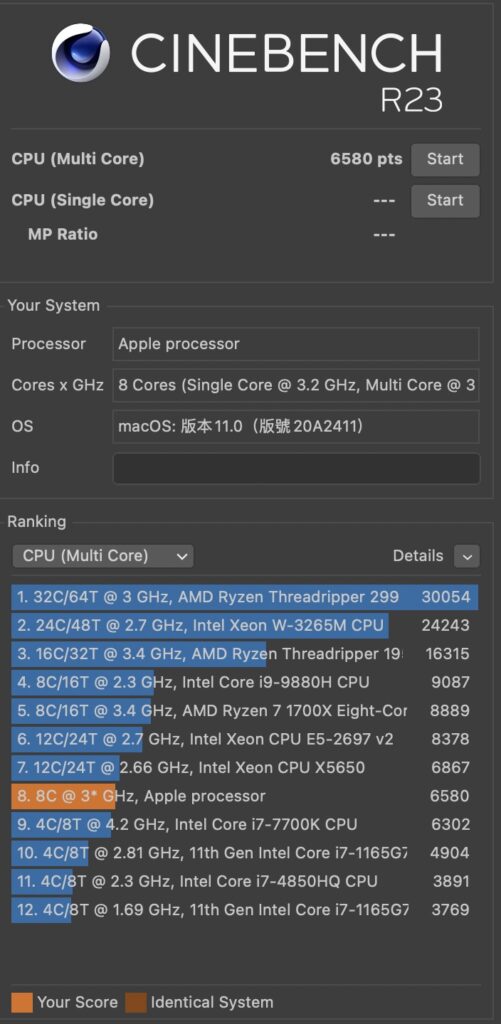The width and height of the screenshot is (501, 1024).
Task: Select the highlighted Apple processor ranking row
Action: pos(244,796)
